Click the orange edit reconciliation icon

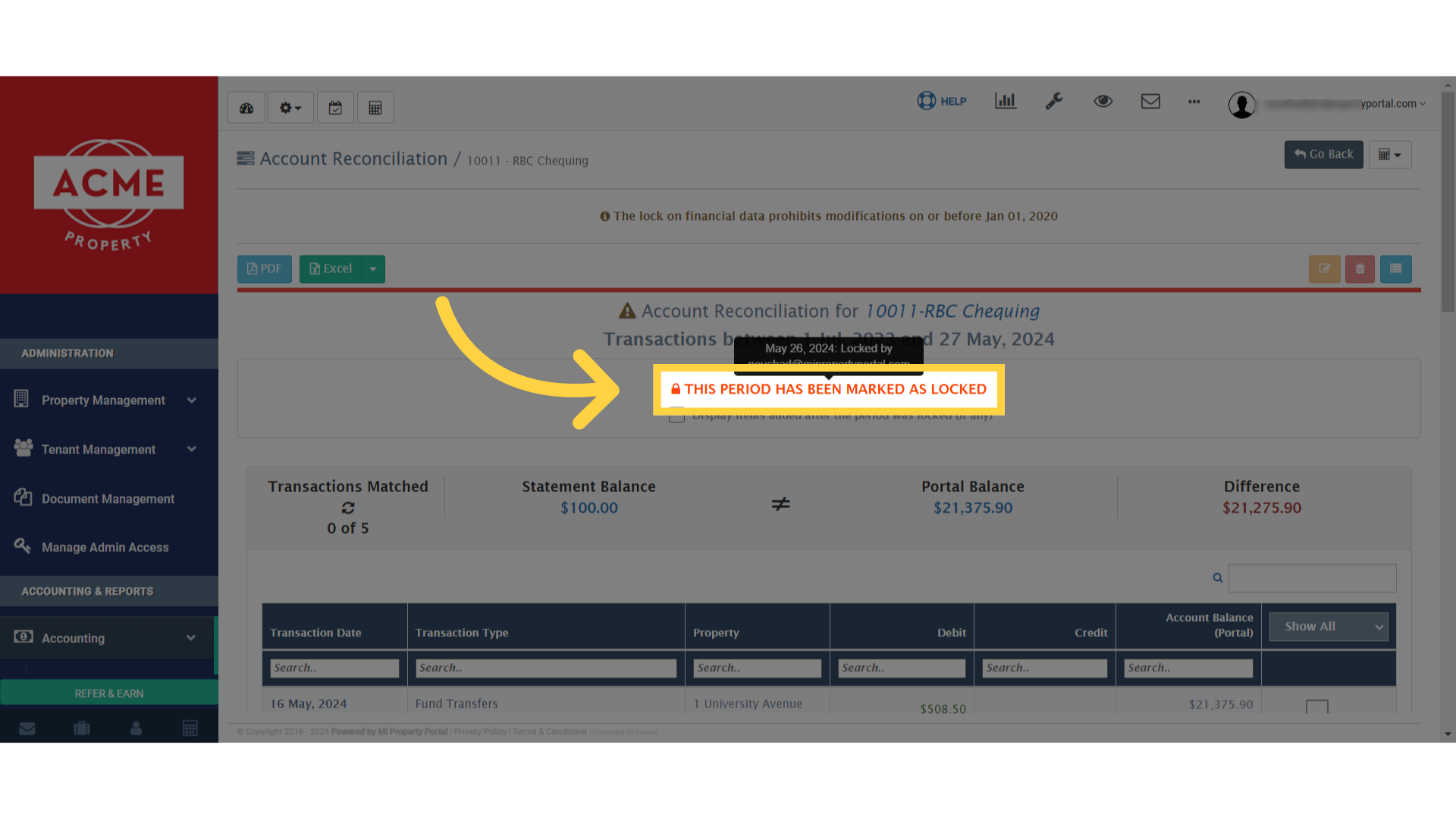[x=1325, y=269]
